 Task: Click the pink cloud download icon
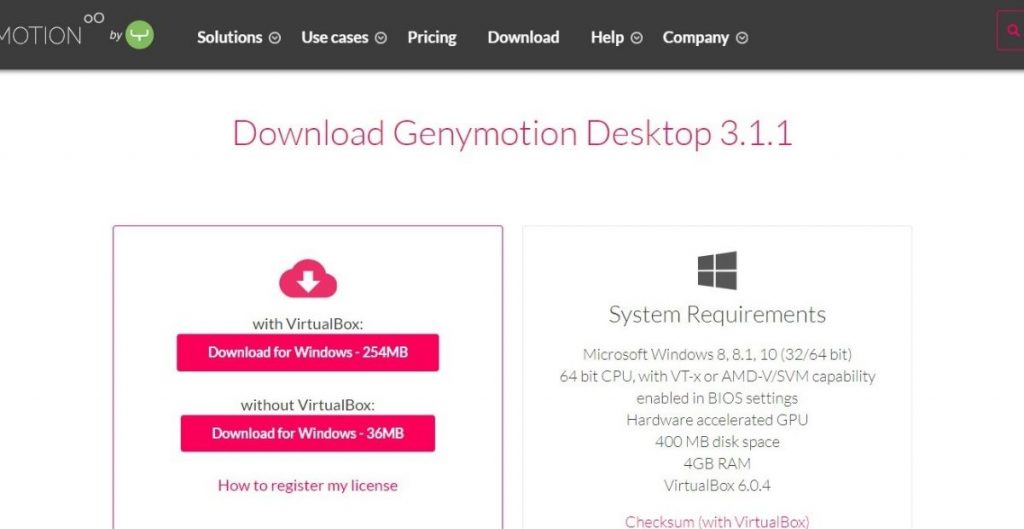[308, 279]
